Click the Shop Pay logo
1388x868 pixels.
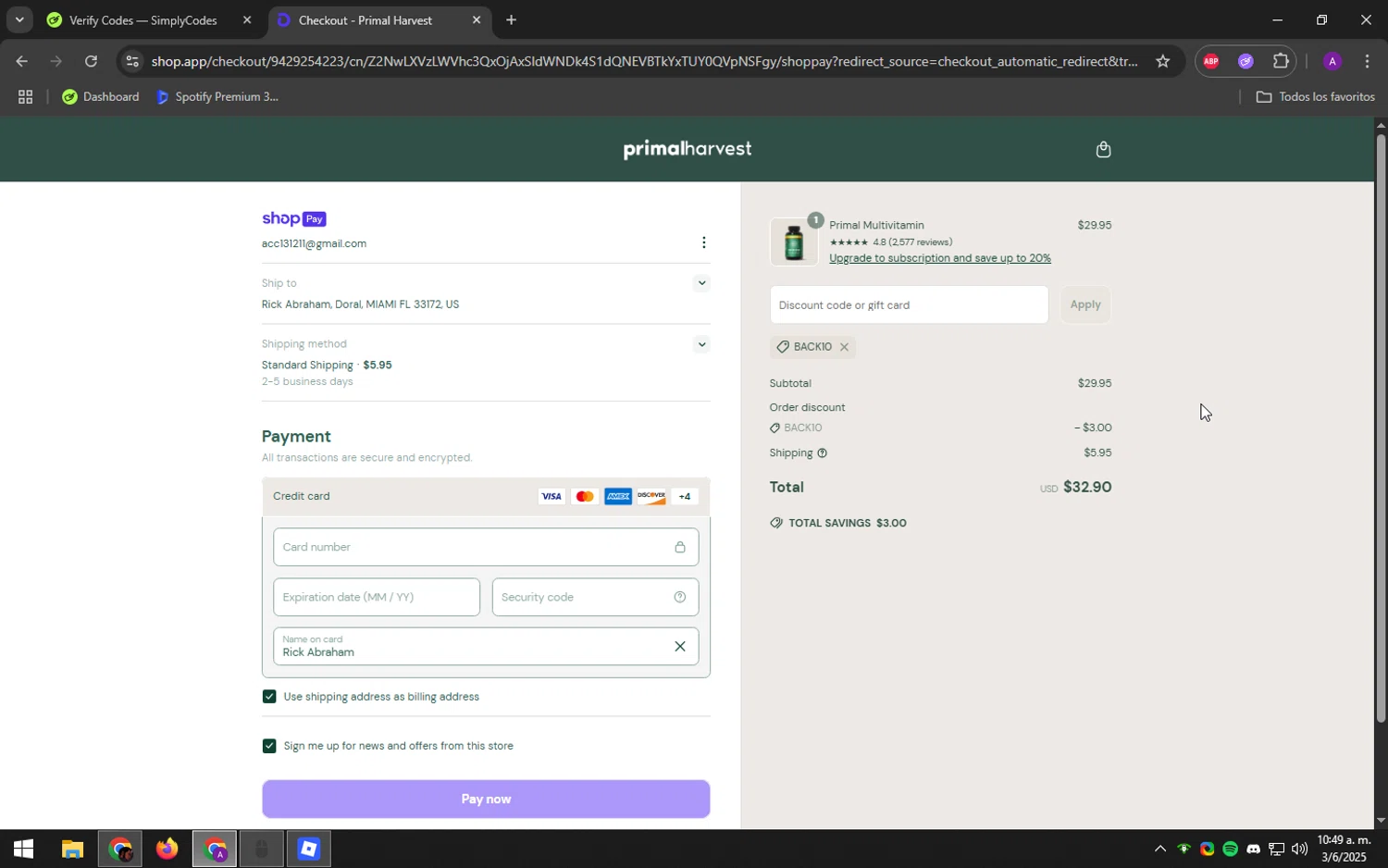click(x=293, y=219)
